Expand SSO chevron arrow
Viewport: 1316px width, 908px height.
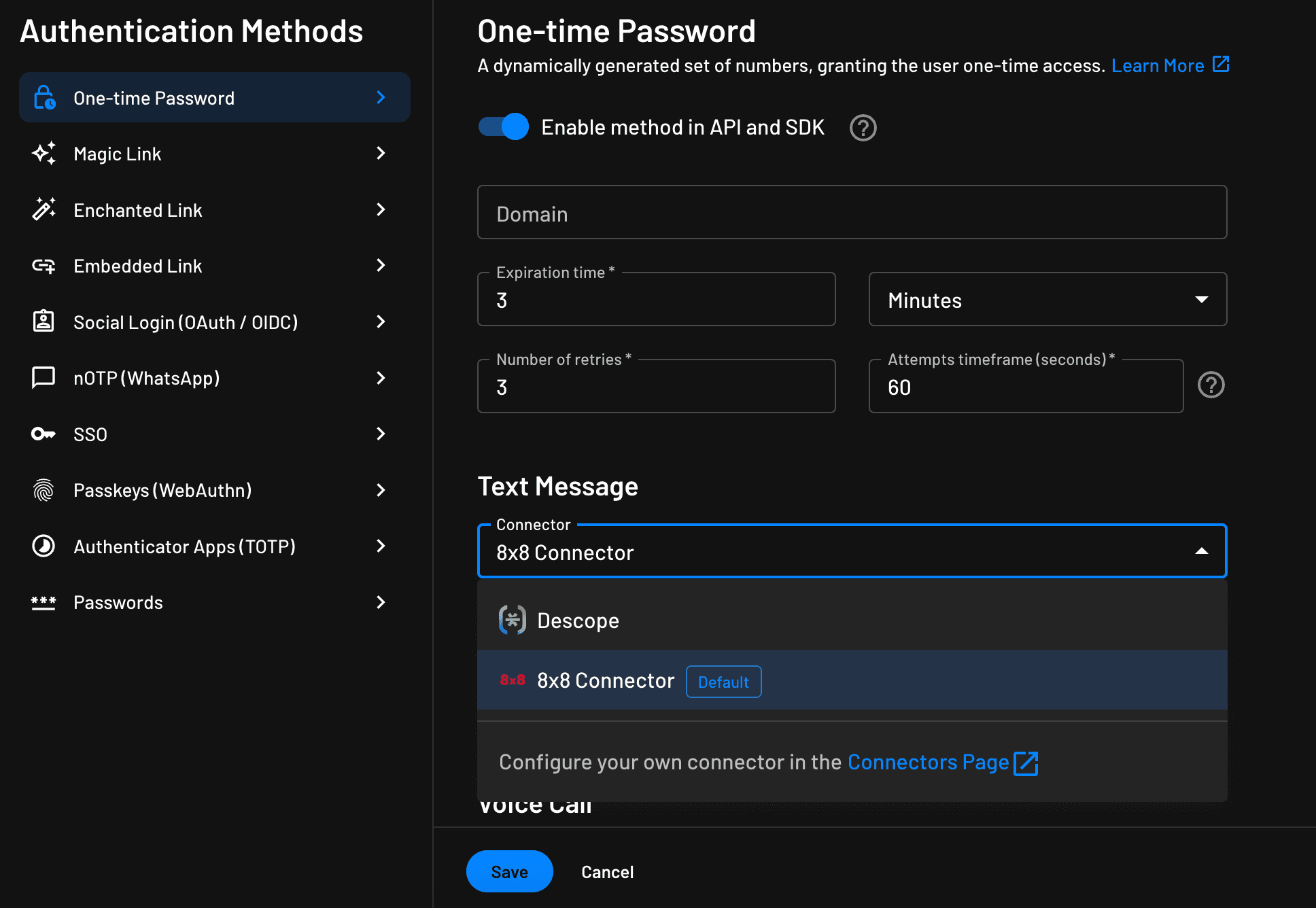pyautogui.click(x=381, y=434)
